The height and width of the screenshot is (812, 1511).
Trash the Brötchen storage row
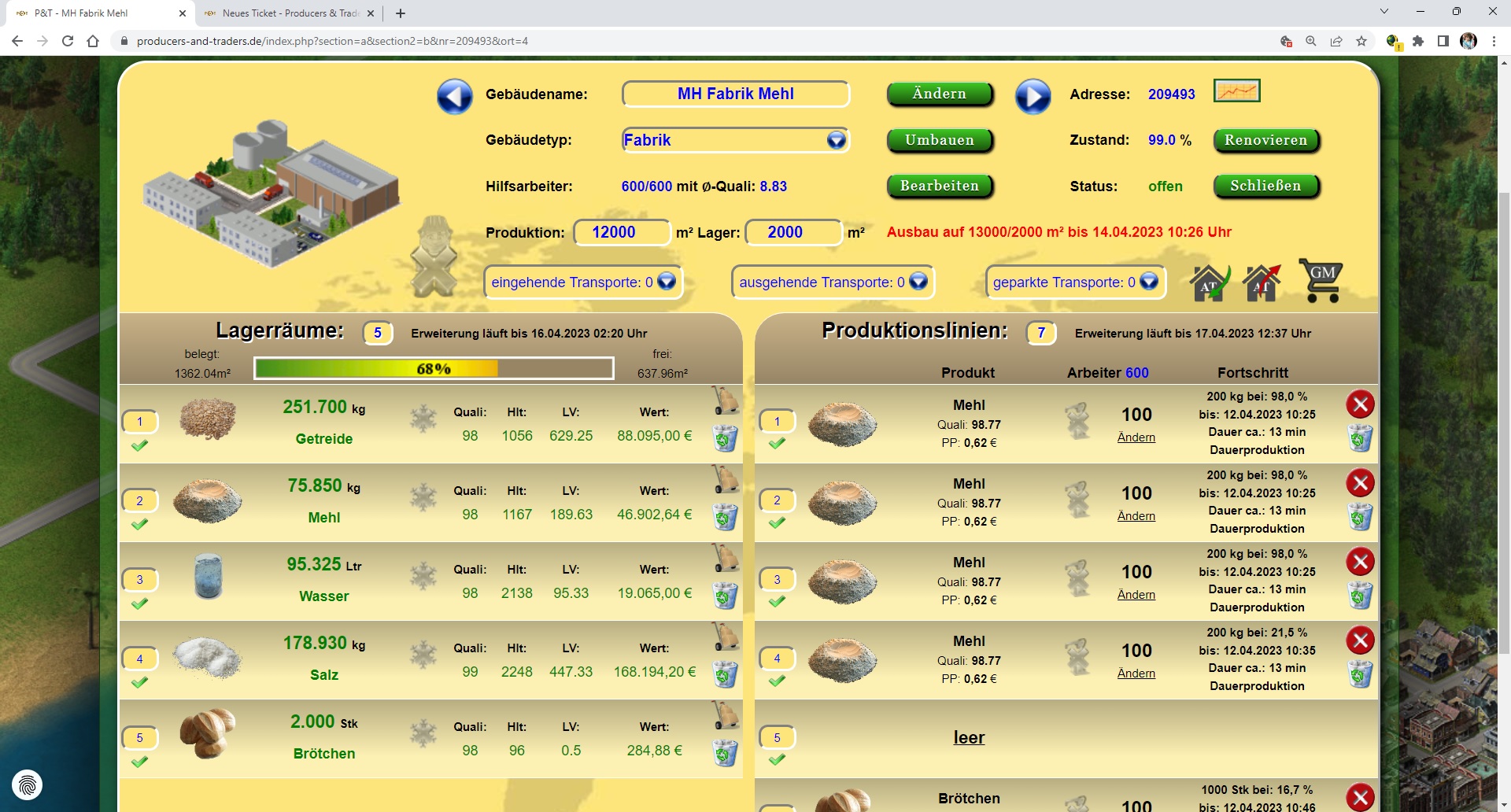coord(725,752)
